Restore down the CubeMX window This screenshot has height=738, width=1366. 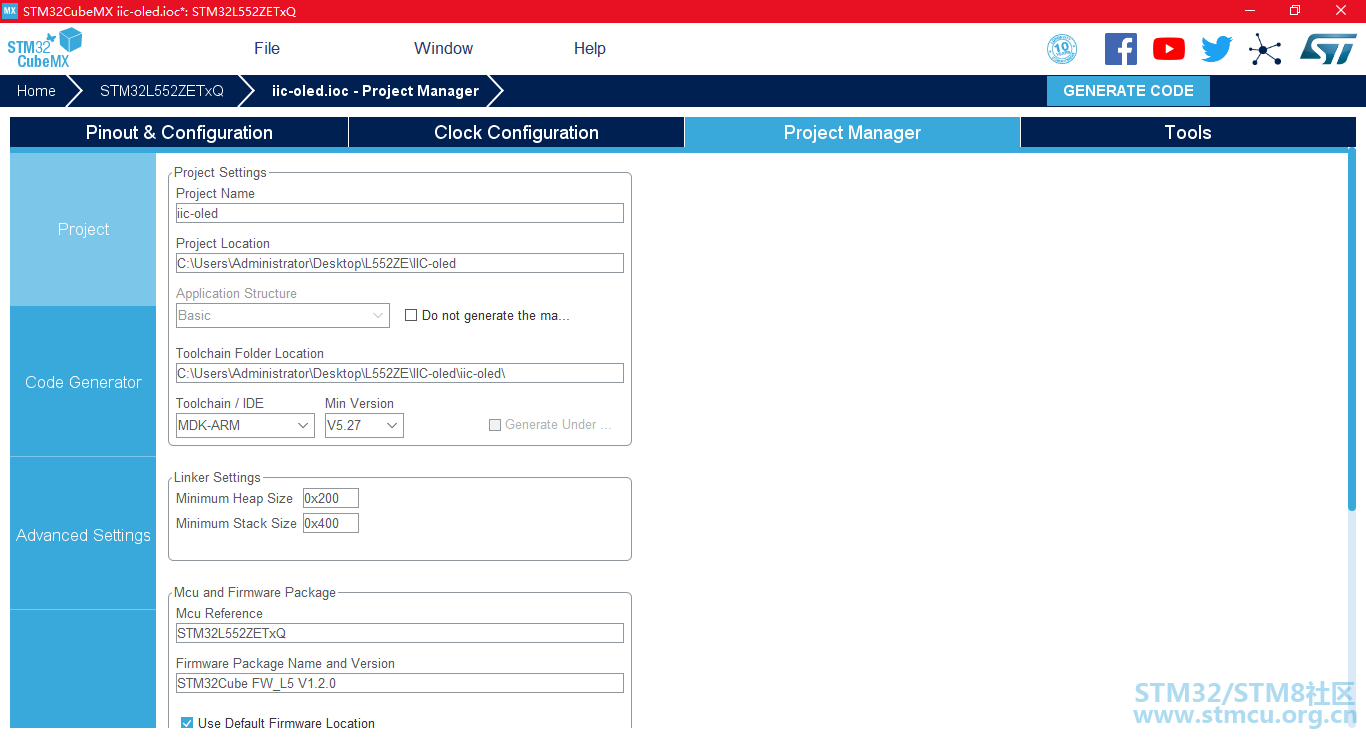[1295, 11]
